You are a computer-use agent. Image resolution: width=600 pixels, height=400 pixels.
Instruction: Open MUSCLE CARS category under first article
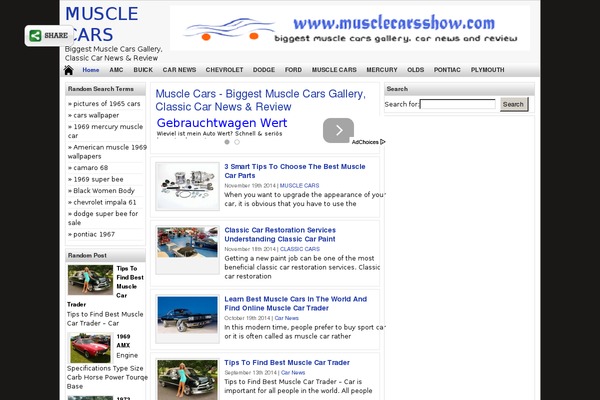point(299,186)
